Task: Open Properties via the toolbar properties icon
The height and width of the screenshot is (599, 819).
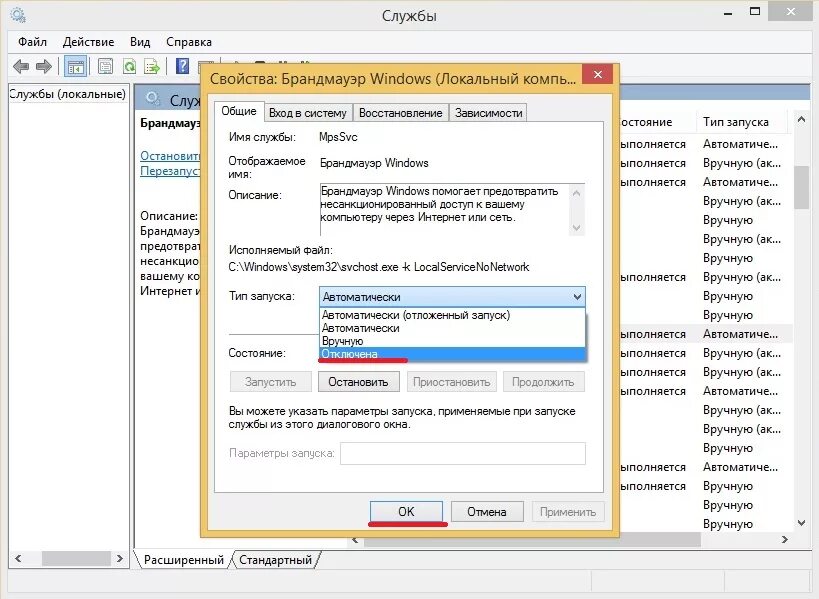Action: [x=106, y=66]
